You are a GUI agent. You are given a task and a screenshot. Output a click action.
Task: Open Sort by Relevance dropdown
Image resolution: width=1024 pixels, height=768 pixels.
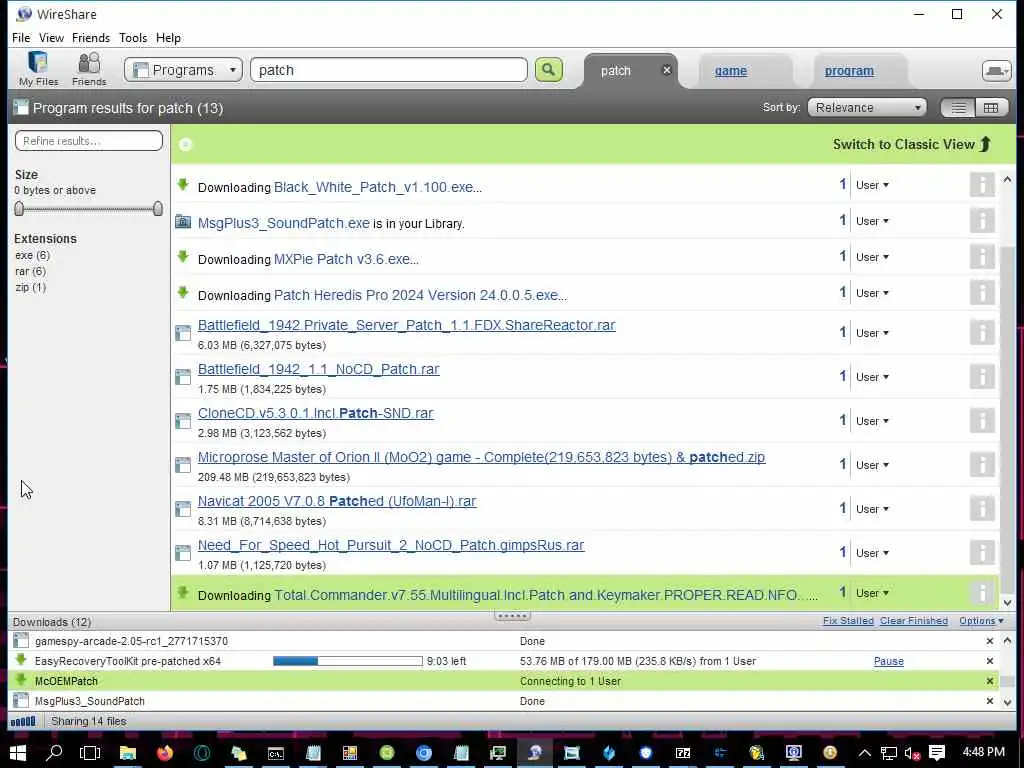[867, 108]
